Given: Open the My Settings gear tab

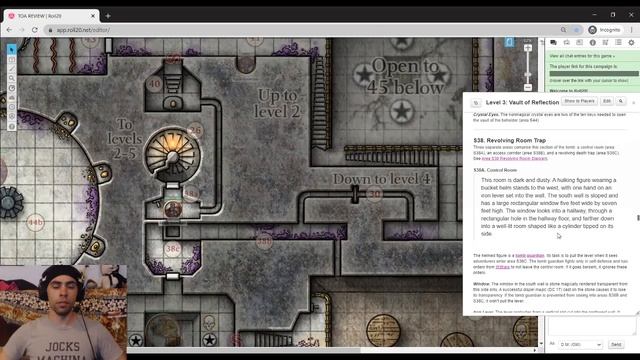Looking at the screenshot, I should coord(631,42).
